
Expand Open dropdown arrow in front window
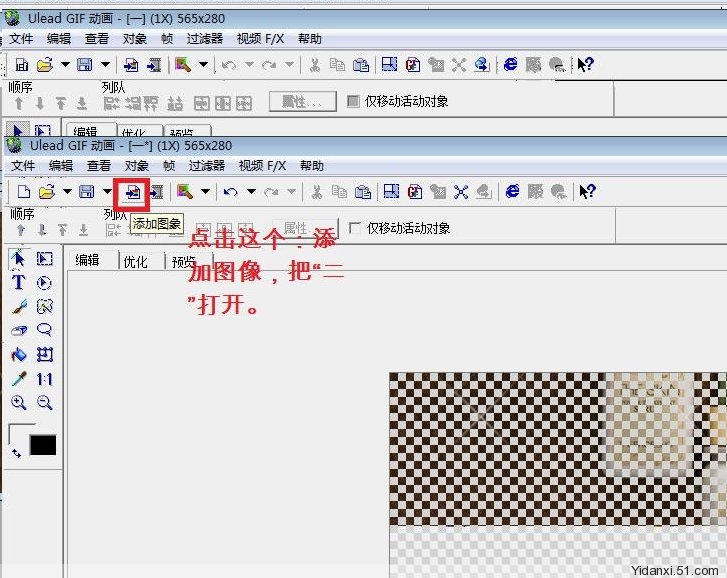point(67,191)
